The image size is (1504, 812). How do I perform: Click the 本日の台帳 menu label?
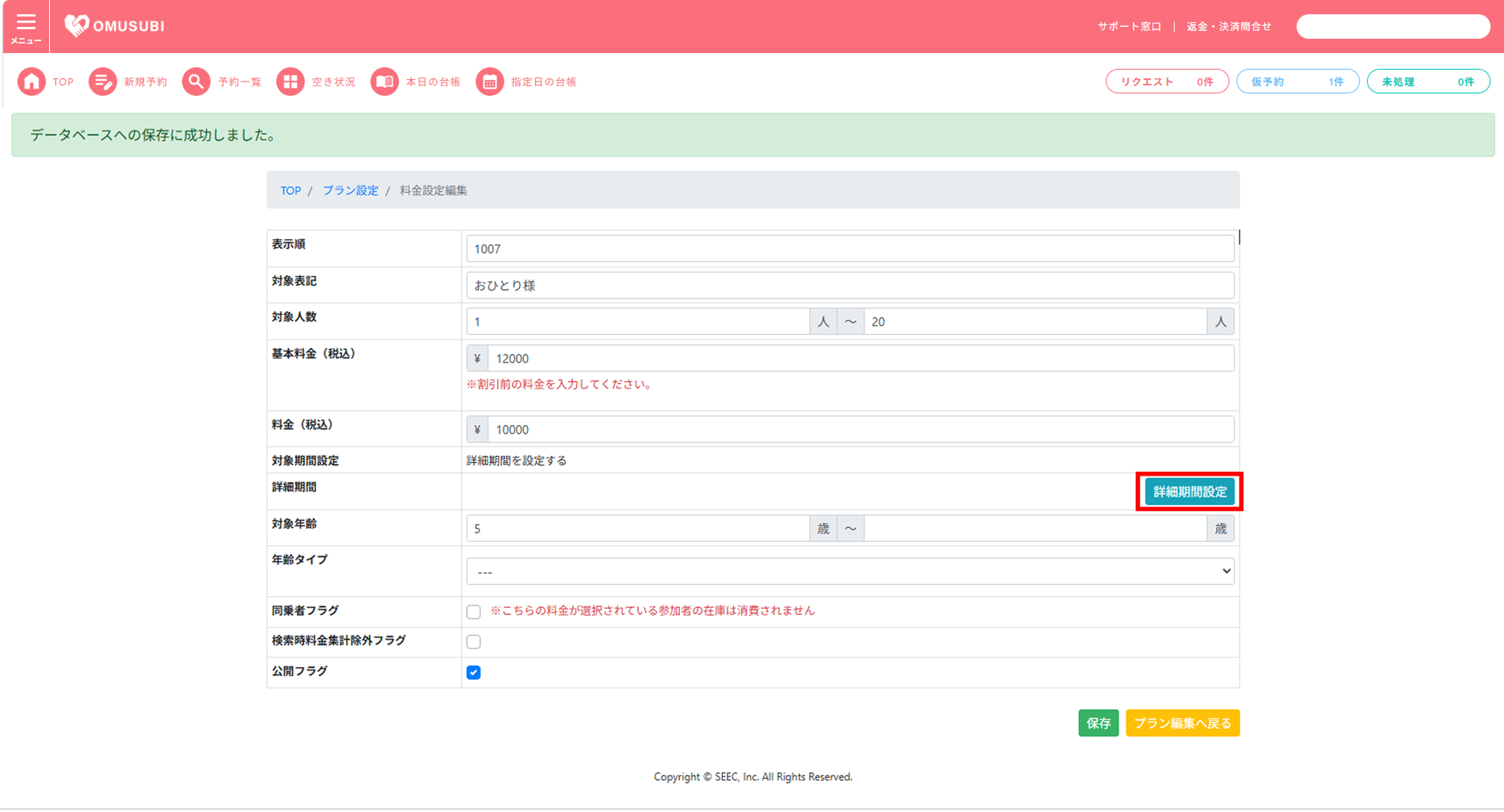pyautogui.click(x=433, y=82)
